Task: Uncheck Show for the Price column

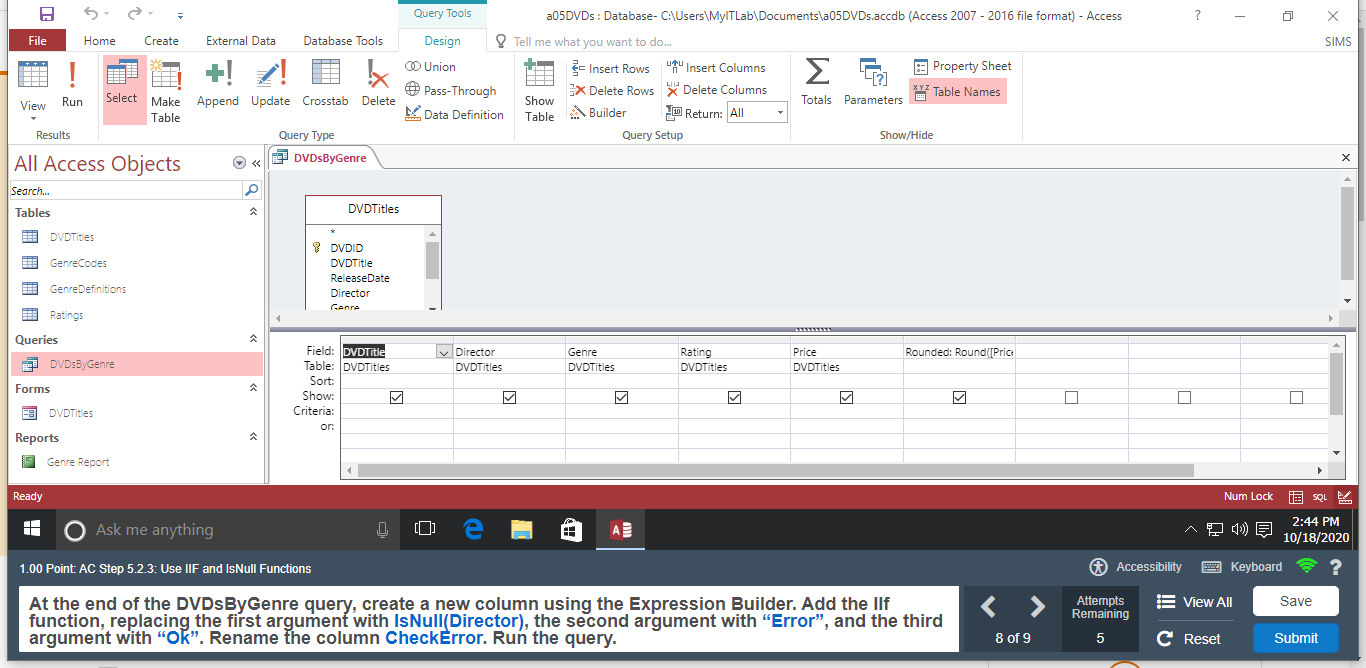Action: click(x=846, y=396)
